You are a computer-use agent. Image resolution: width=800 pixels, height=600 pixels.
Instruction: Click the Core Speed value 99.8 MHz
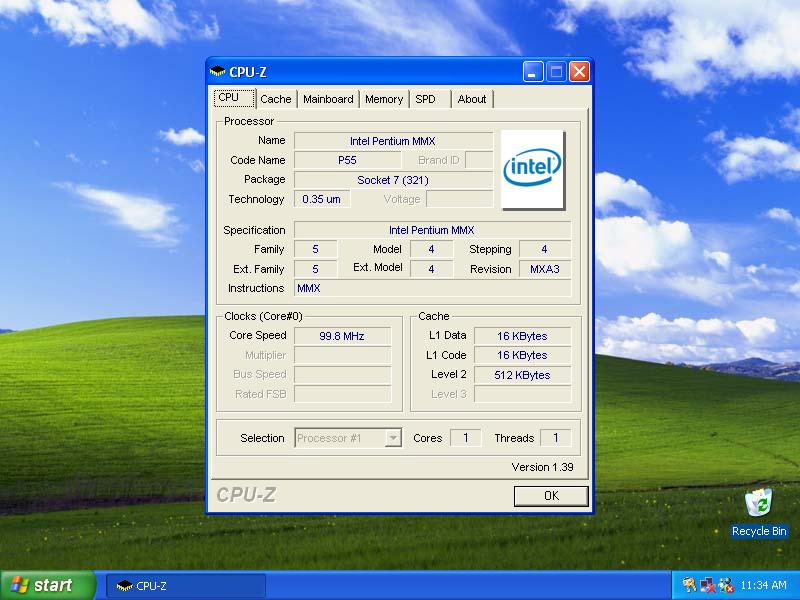click(342, 336)
